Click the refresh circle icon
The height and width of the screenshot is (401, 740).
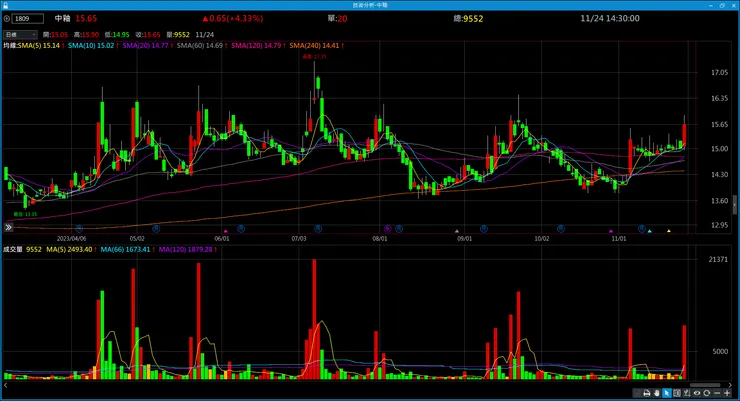click(706, 393)
